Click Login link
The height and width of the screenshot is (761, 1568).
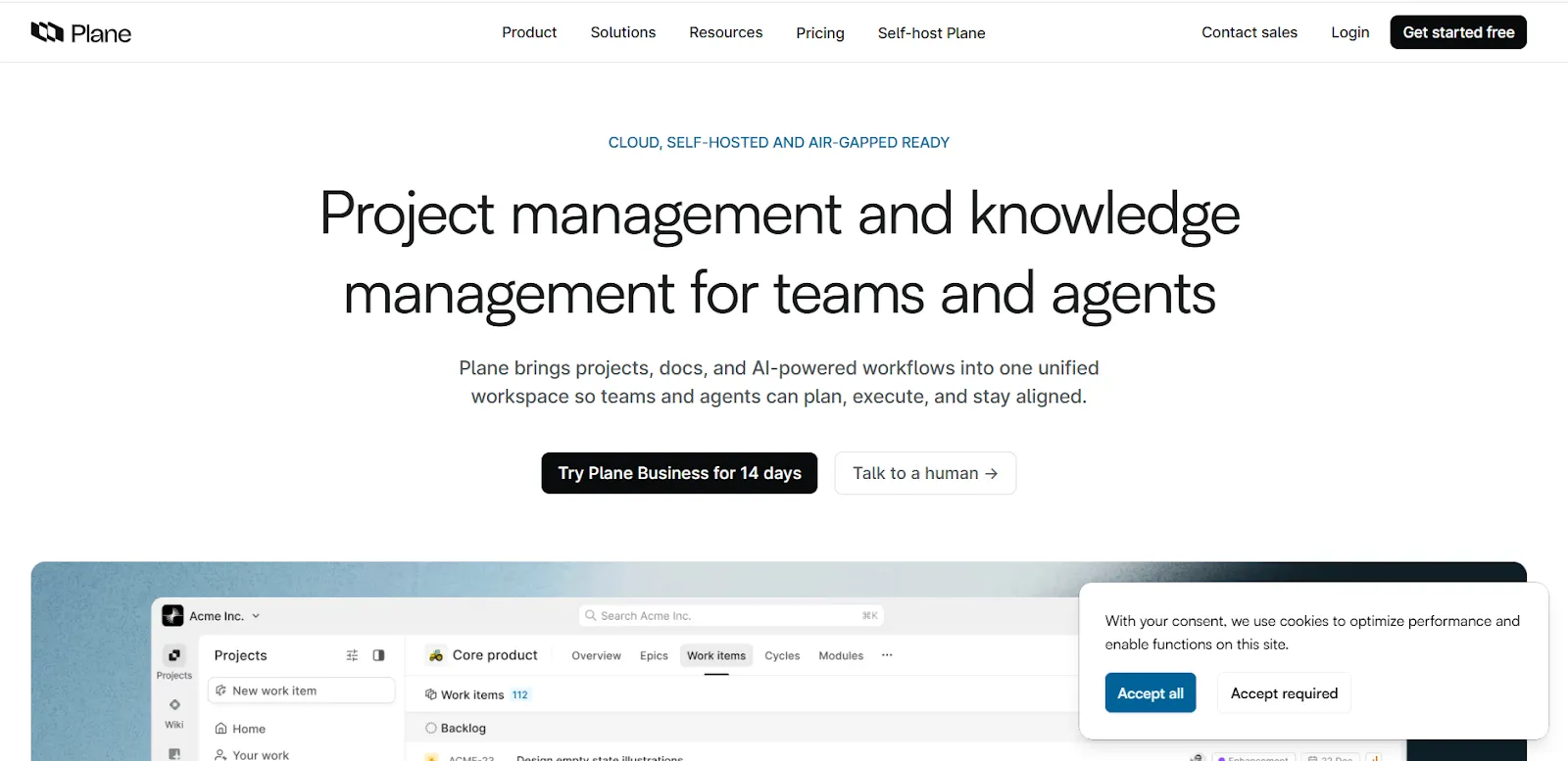tap(1350, 32)
